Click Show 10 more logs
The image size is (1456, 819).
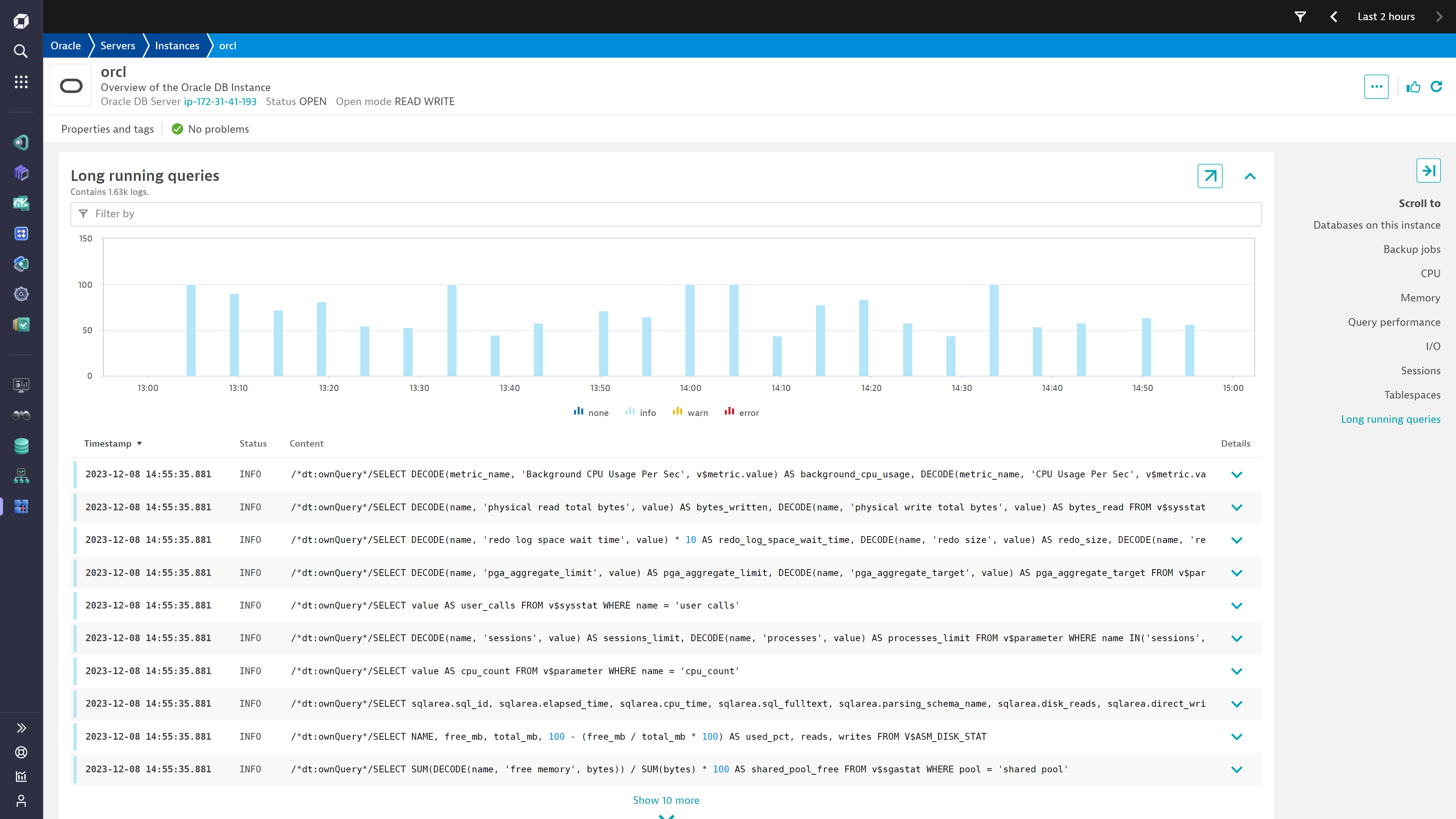[666, 800]
